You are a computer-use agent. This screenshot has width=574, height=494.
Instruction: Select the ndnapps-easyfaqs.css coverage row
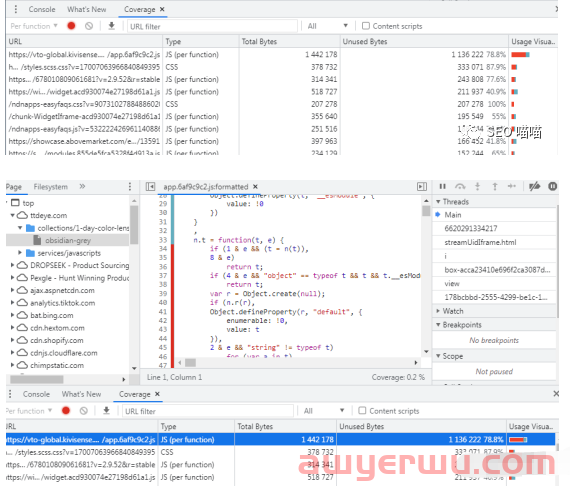coord(282,104)
